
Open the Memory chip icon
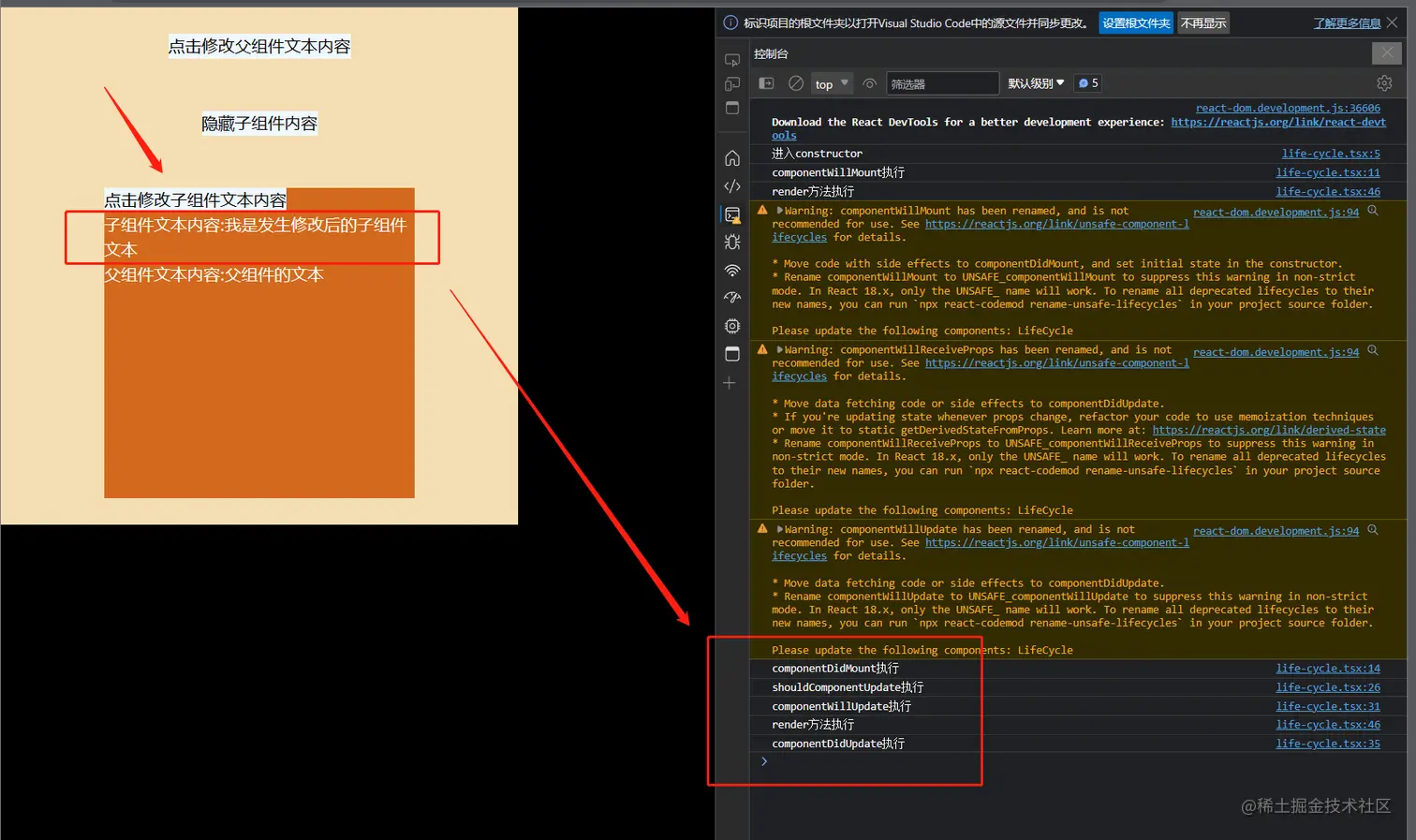732,326
